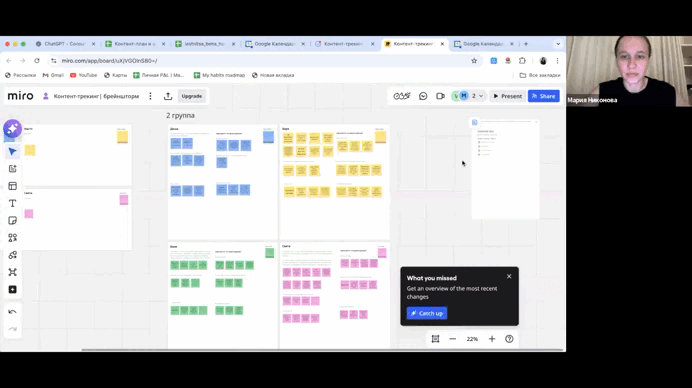Open Chrome extensions puzzle icon
Image resolution: width=692 pixels, height=388 pixels.
pyautogui.click(x=522, y=60)
